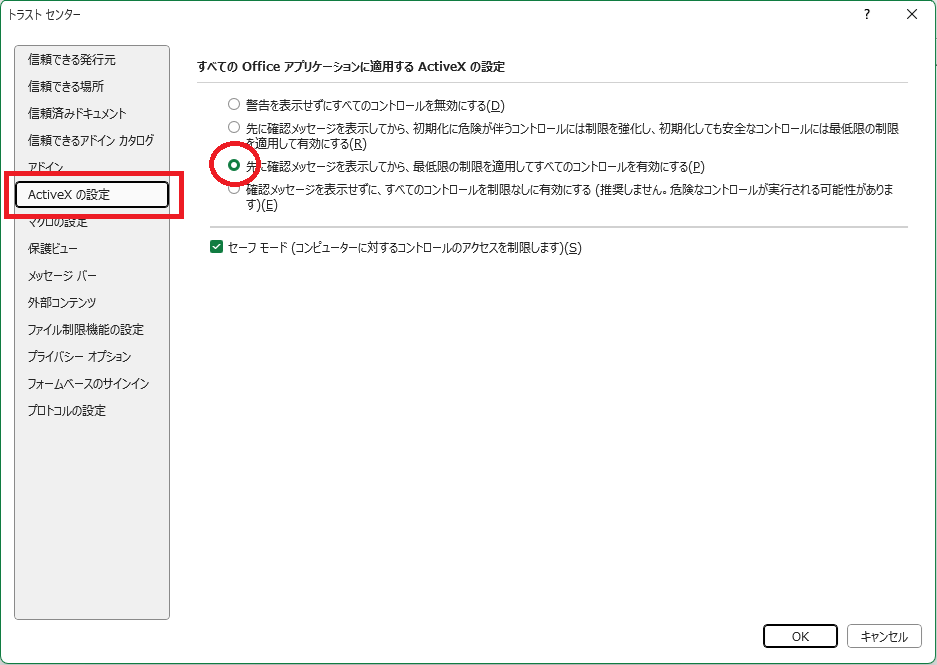The height and width of the screenshot is (665, 937).
Task: Click the help question mark icon
Action: click(867, 14)
